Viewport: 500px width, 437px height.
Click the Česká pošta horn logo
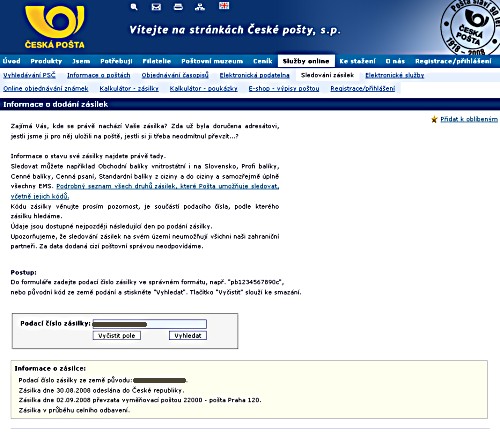point(55,27)
